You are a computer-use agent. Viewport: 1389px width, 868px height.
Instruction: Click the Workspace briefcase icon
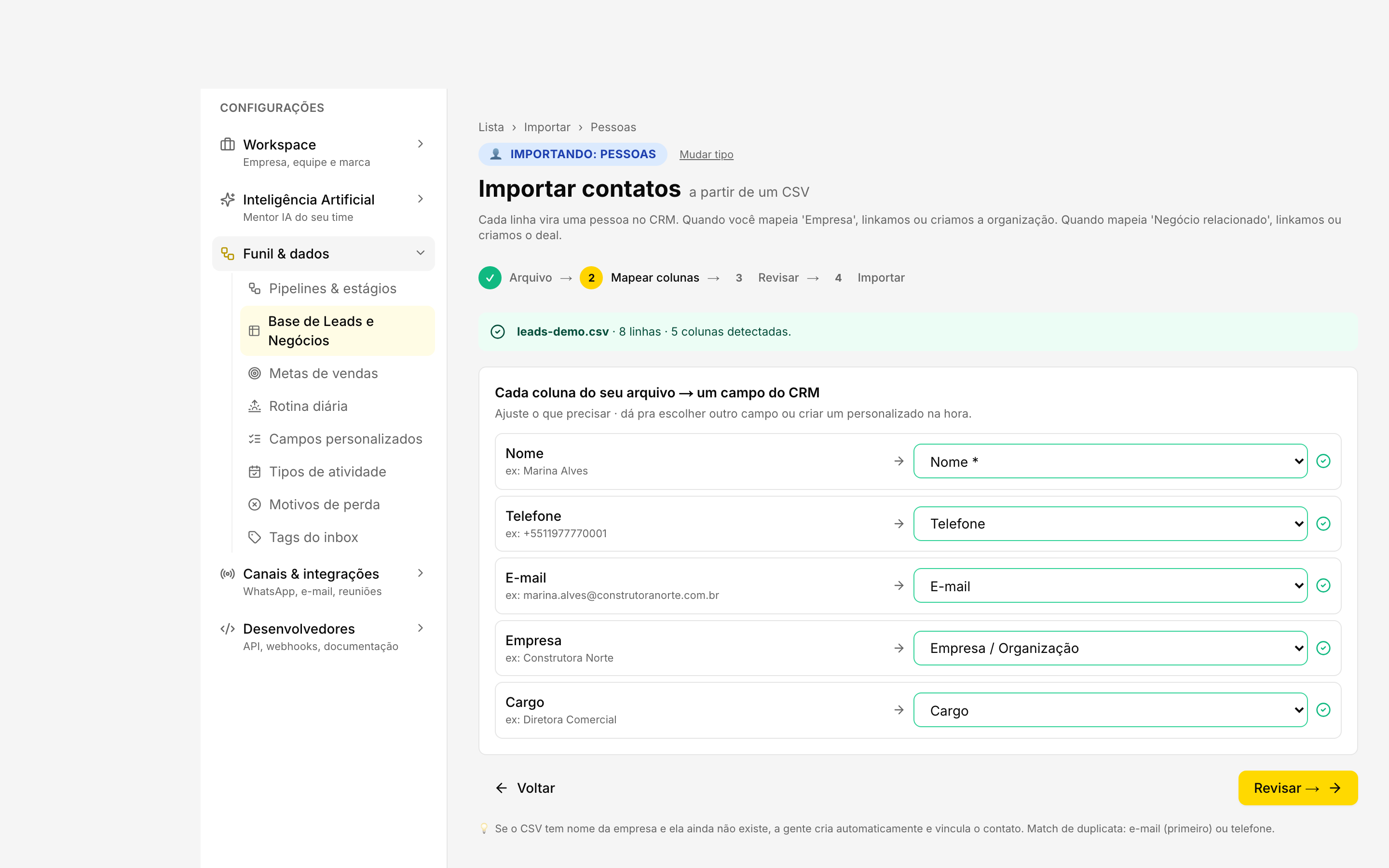[x=227, y=144]
